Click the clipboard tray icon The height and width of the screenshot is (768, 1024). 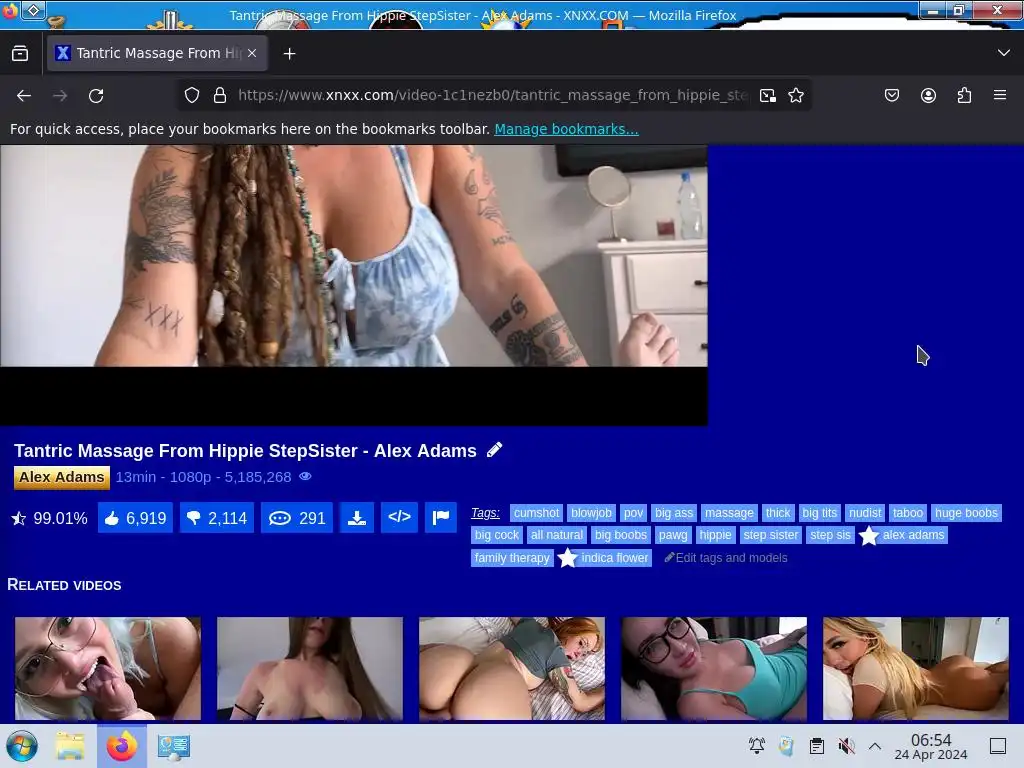point(816,746)
